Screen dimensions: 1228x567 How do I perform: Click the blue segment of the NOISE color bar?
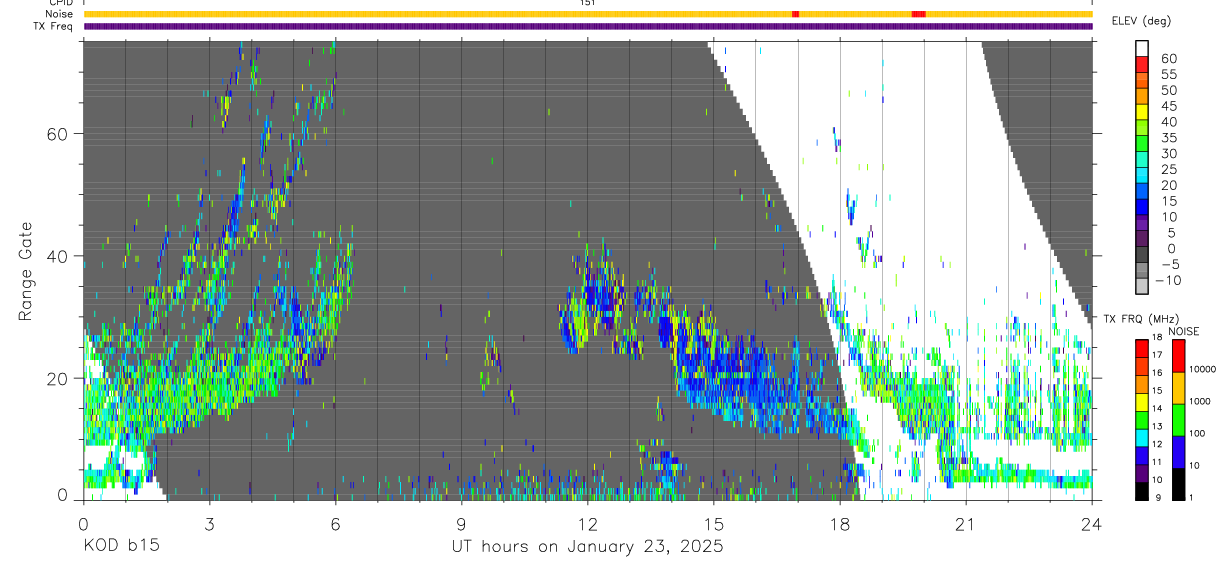1178,452
